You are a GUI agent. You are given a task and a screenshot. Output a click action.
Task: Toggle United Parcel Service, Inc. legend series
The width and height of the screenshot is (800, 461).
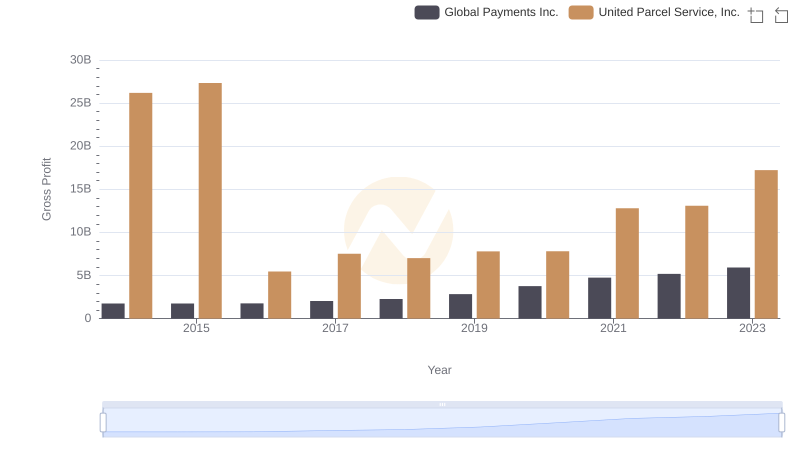(654, 12)
